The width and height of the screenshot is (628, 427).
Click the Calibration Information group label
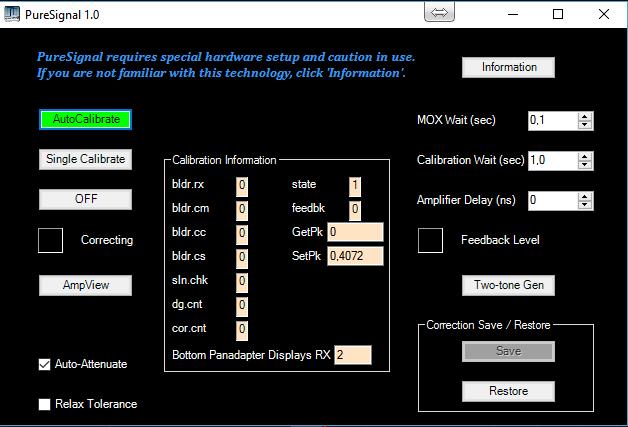(224, 160)
